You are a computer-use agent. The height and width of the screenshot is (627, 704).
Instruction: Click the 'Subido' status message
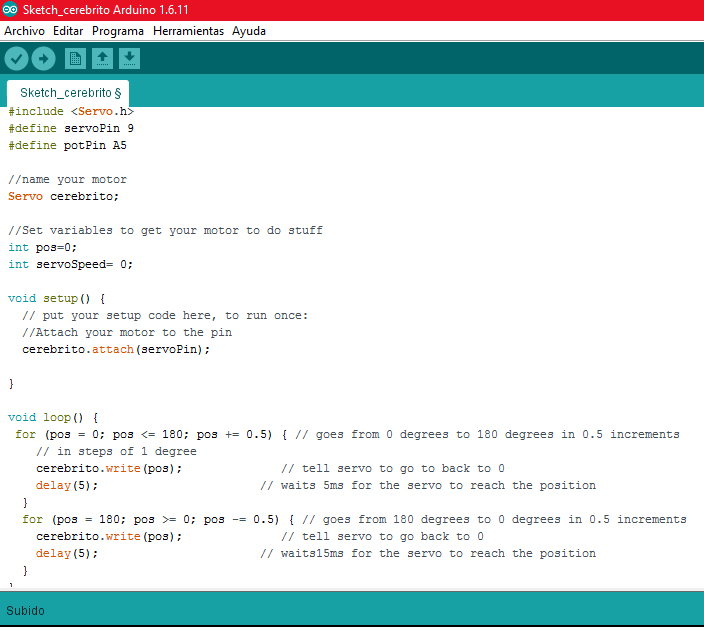point(25,611)
